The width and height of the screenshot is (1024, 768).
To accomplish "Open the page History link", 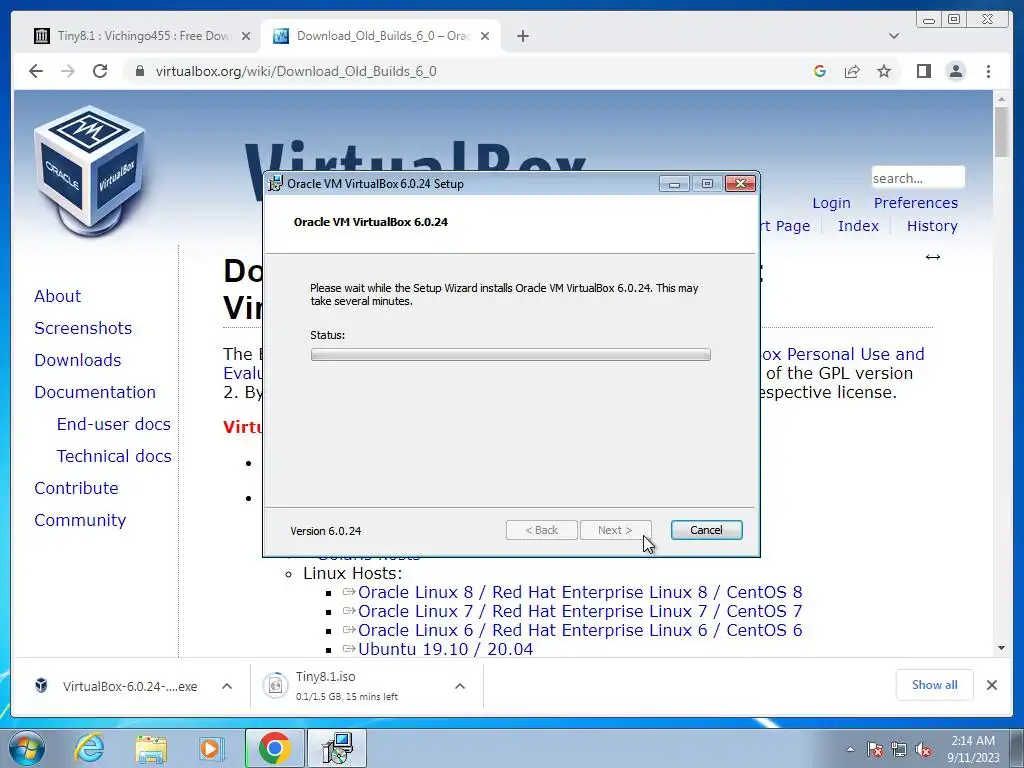I will [932, 226].
